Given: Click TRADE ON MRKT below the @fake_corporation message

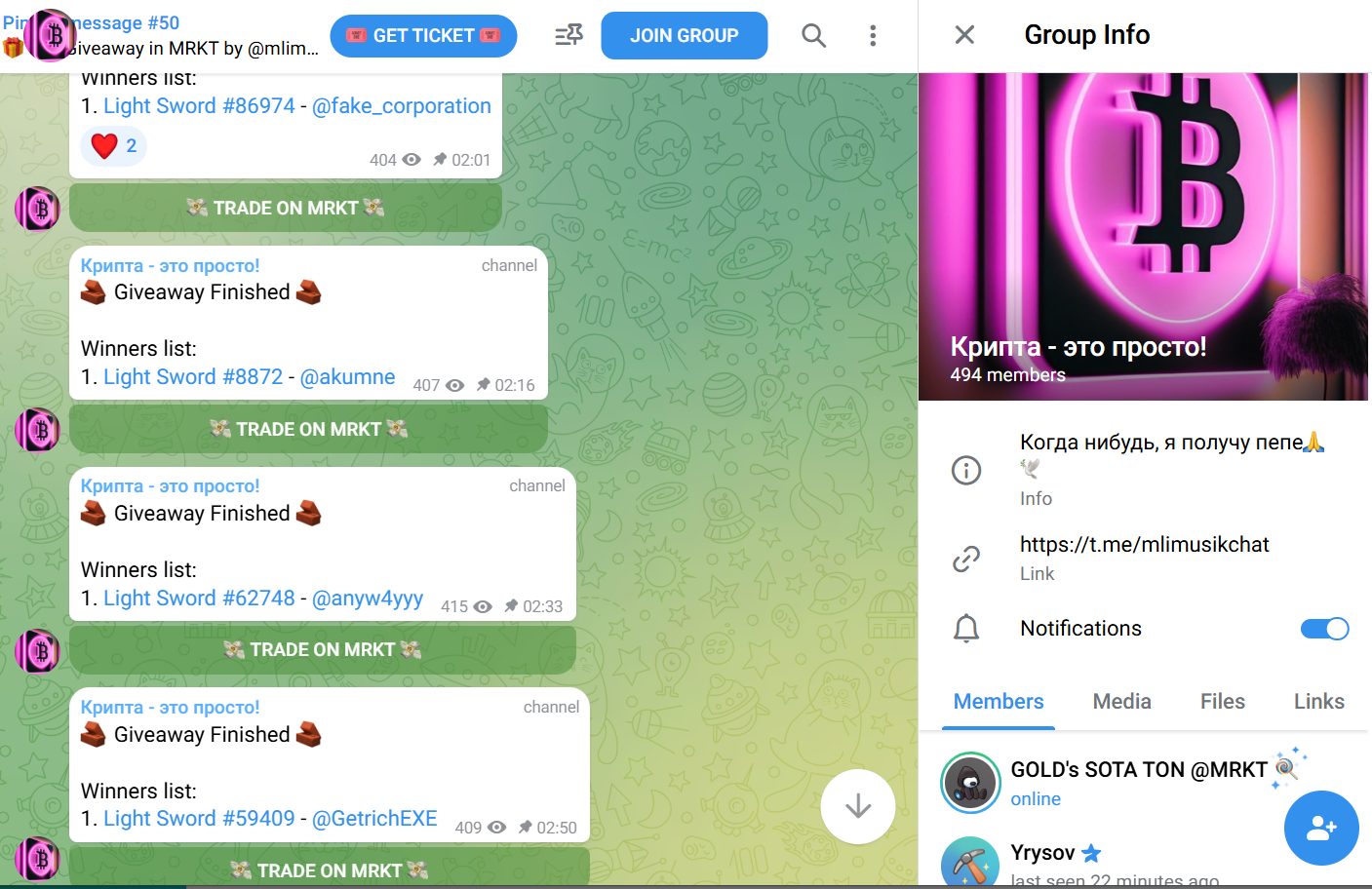Looking at the screenshot, I should pos(286,208).
